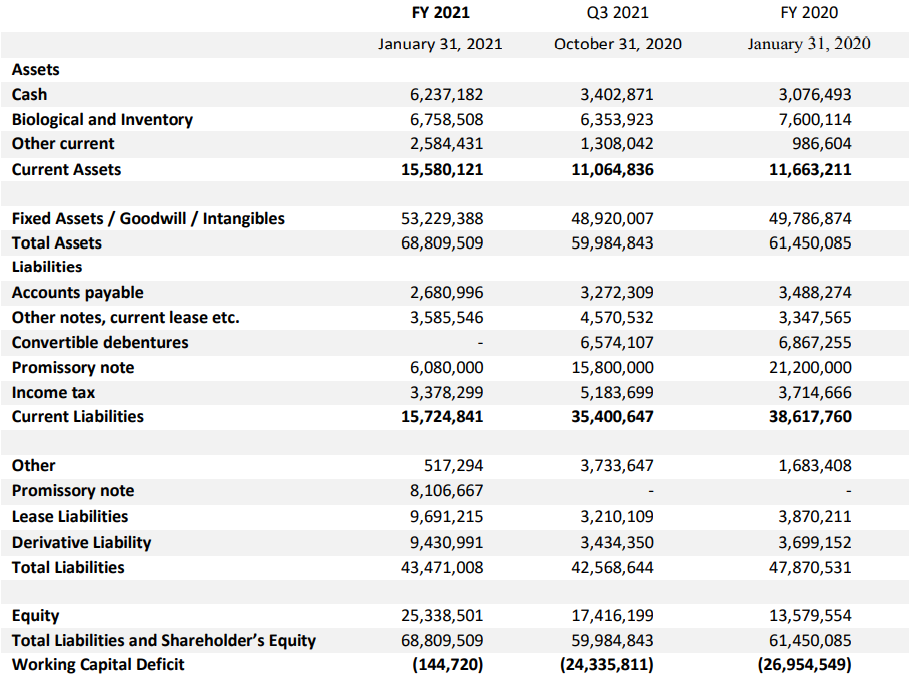Click the FY 2021 column header
This screenshot has width=911, height=687.
(440, 12)
